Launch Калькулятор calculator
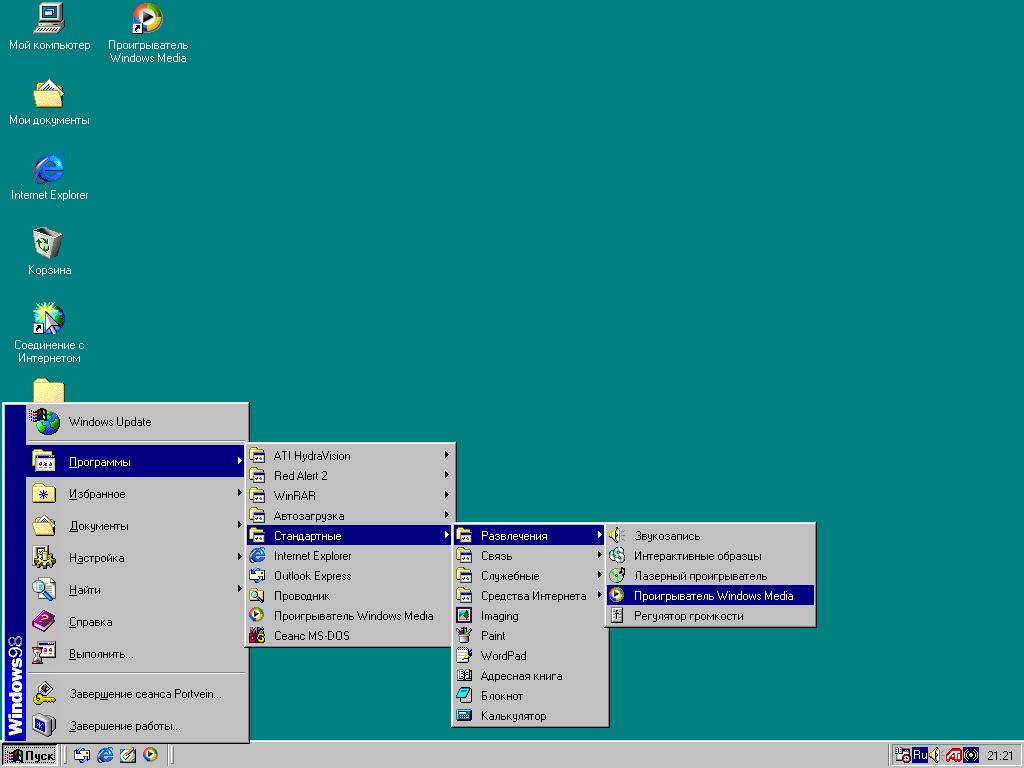This screenshot has width=1024, height=768. [530, 716]
